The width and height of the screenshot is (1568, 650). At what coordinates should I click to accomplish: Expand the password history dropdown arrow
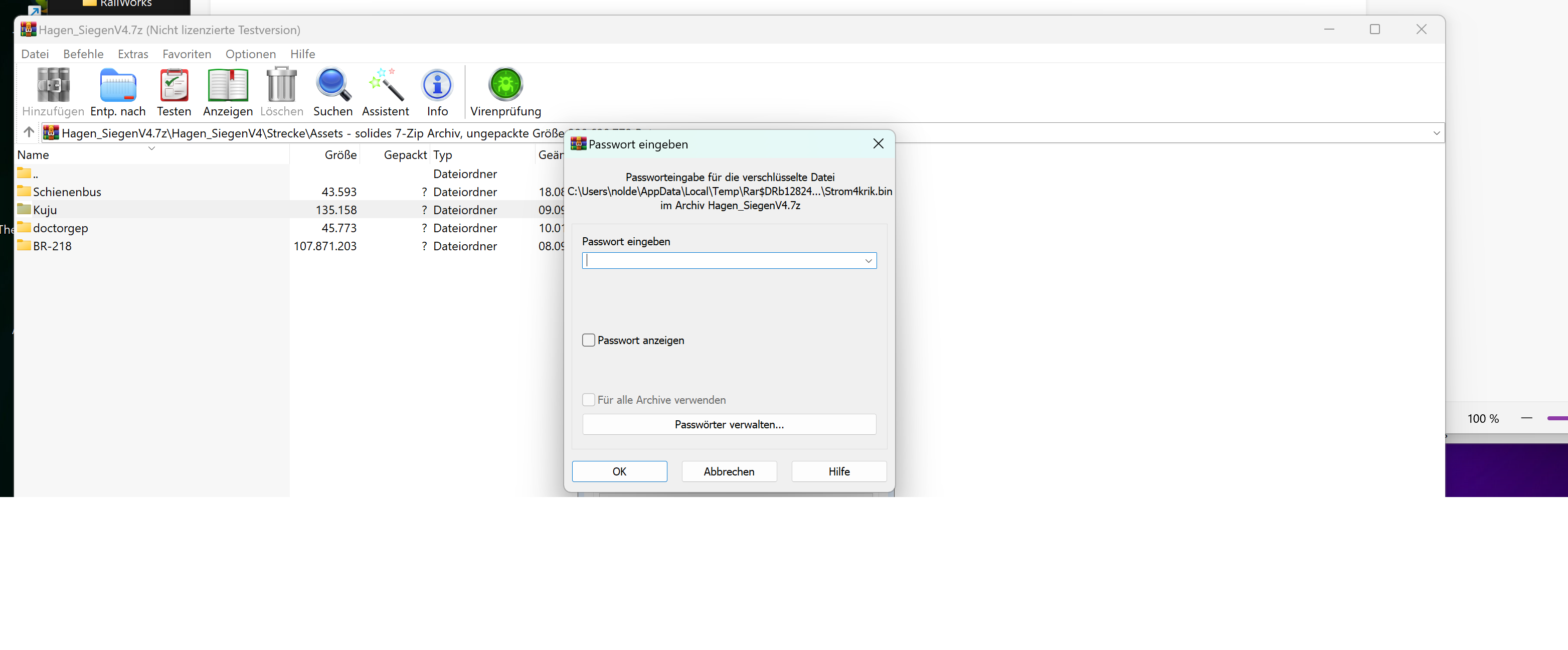pos(868,260)
